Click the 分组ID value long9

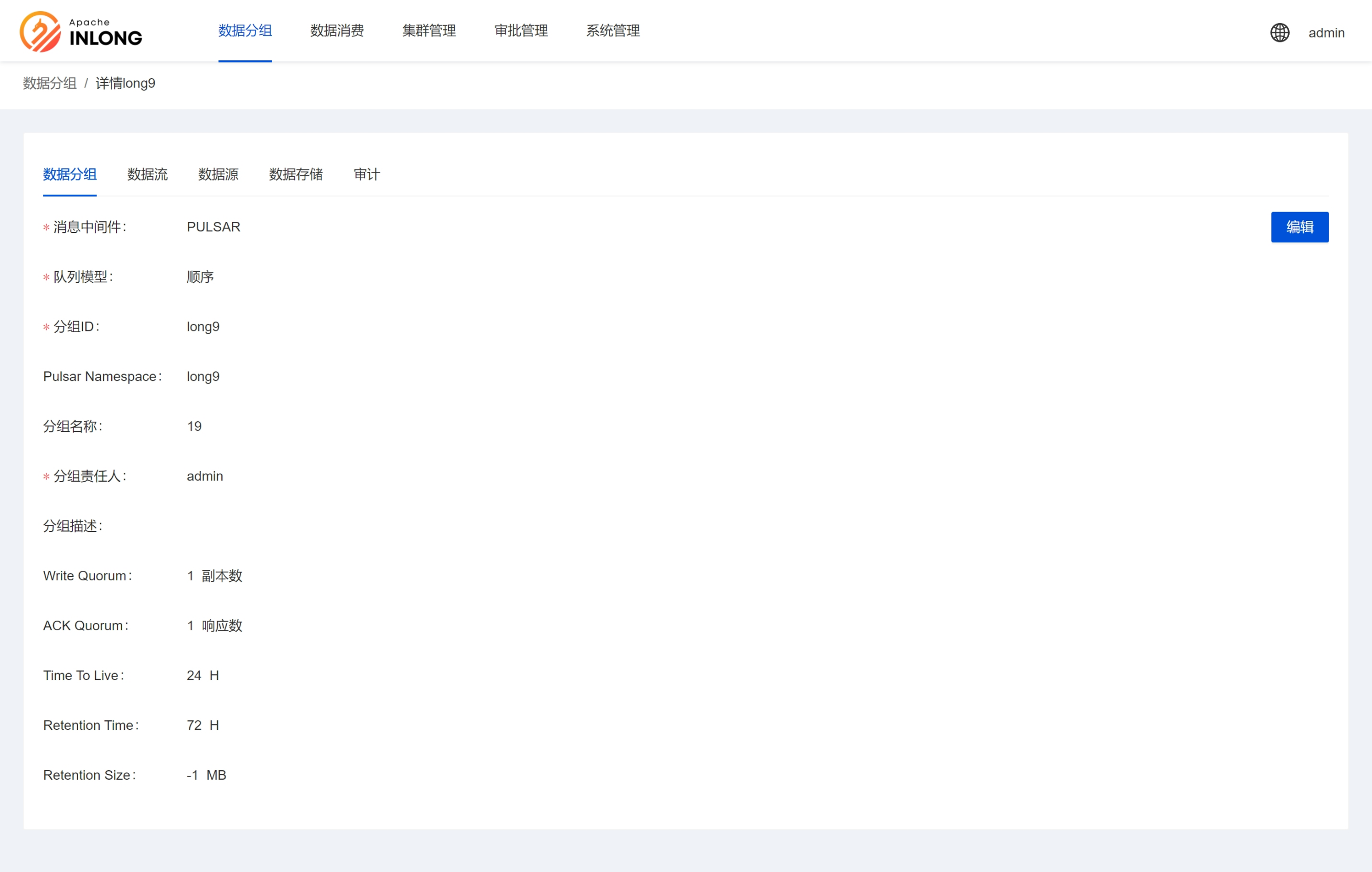coord(203,326)
